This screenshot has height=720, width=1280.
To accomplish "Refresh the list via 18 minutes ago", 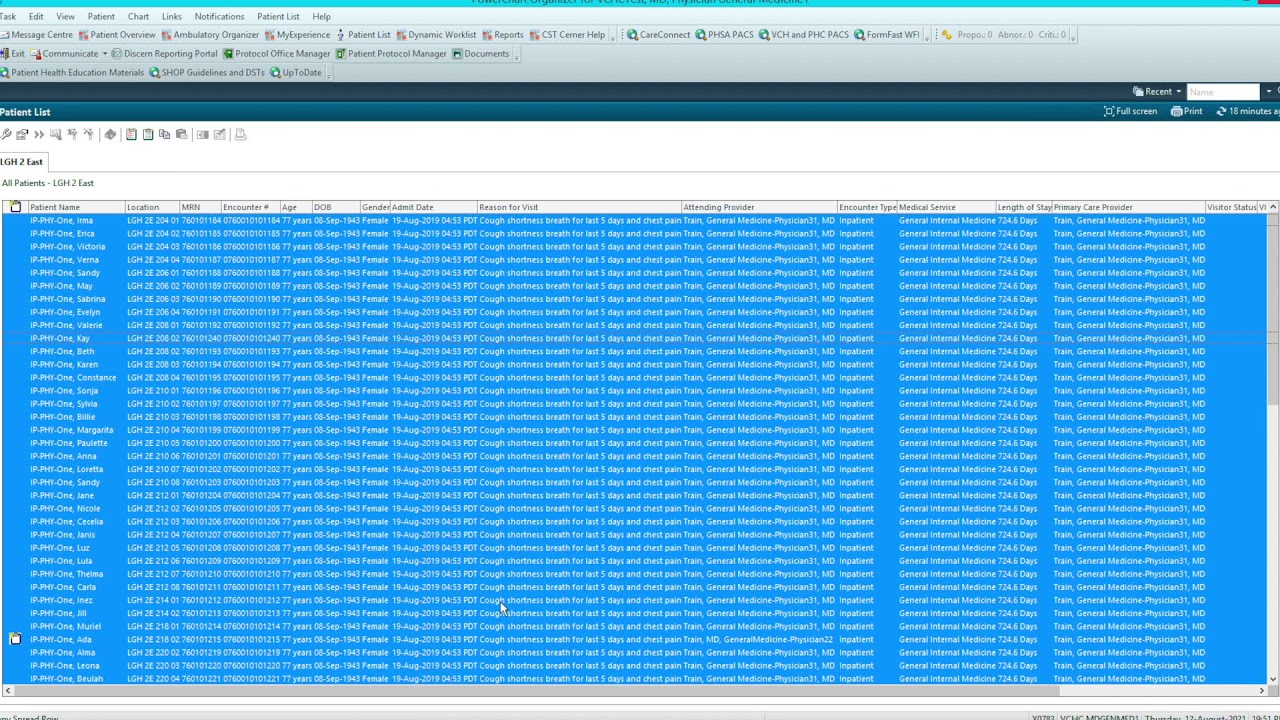I will 1248,112.
